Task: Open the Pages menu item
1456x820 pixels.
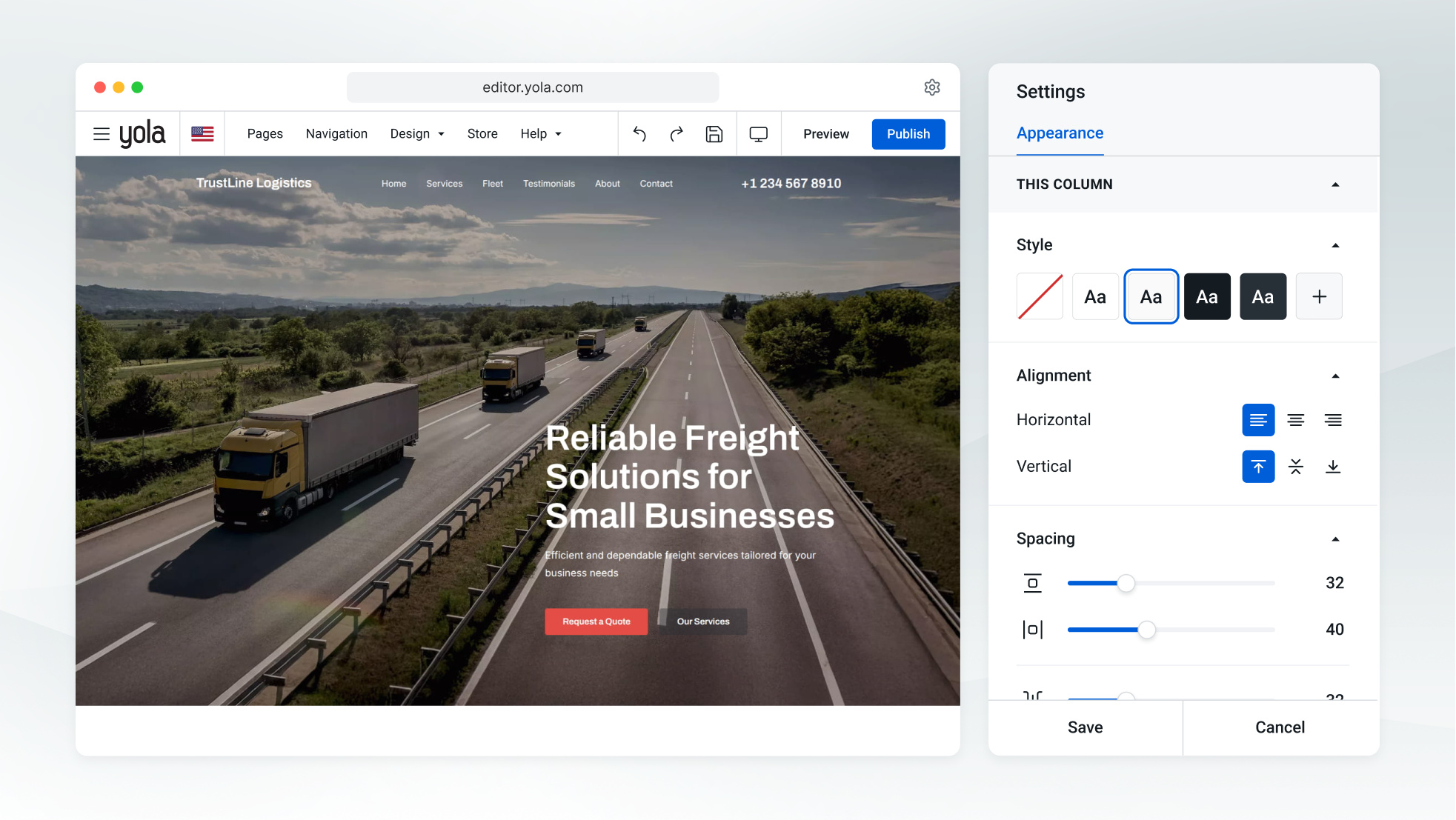Action: click(x=265, y=134)
